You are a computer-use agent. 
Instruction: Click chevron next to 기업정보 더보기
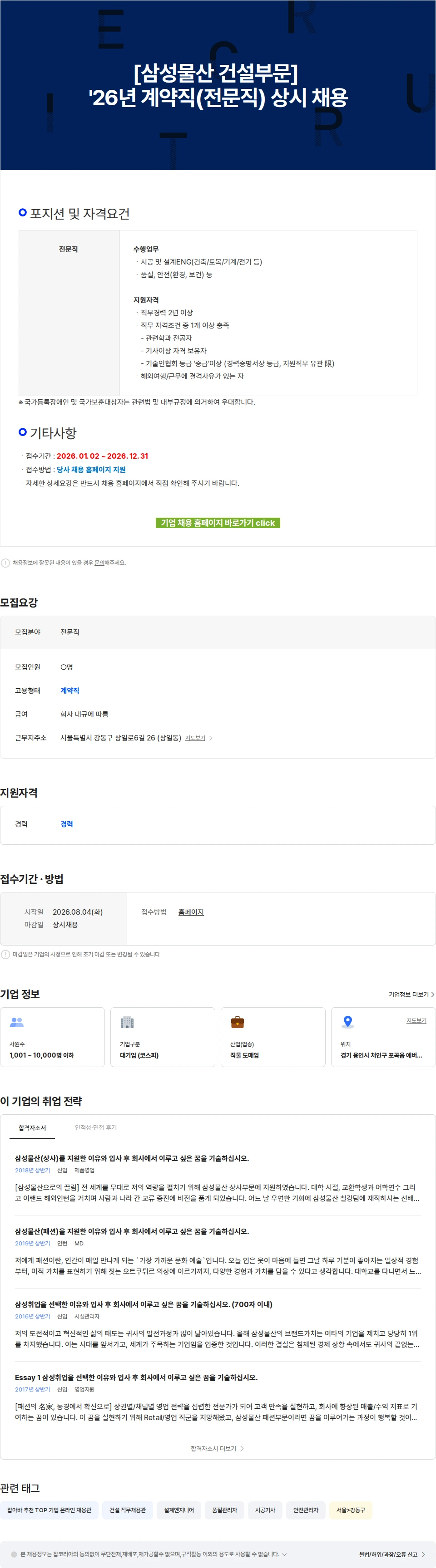click(432, 994)
